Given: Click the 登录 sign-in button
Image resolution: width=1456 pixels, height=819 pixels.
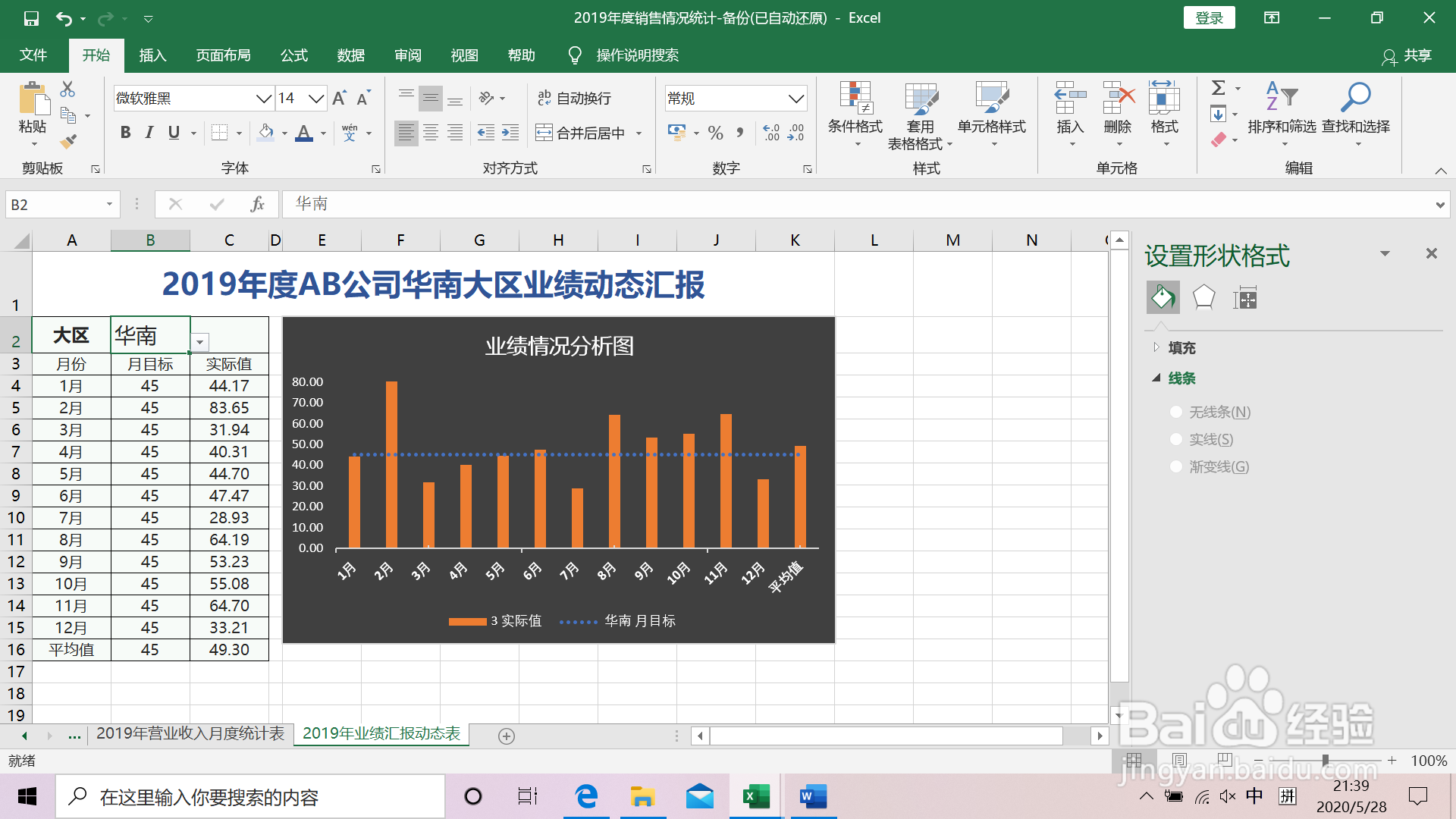Looking at the screenshot, I should (x=1209, y=17).
